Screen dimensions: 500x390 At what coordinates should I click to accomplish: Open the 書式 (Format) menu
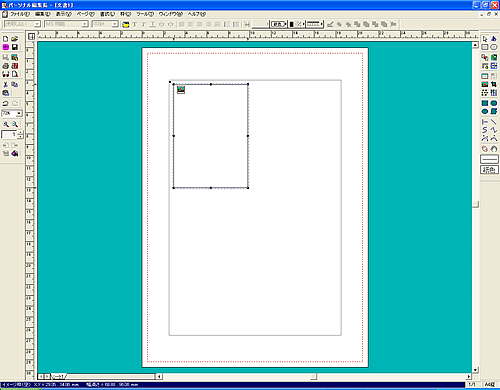tap(107, 14)
